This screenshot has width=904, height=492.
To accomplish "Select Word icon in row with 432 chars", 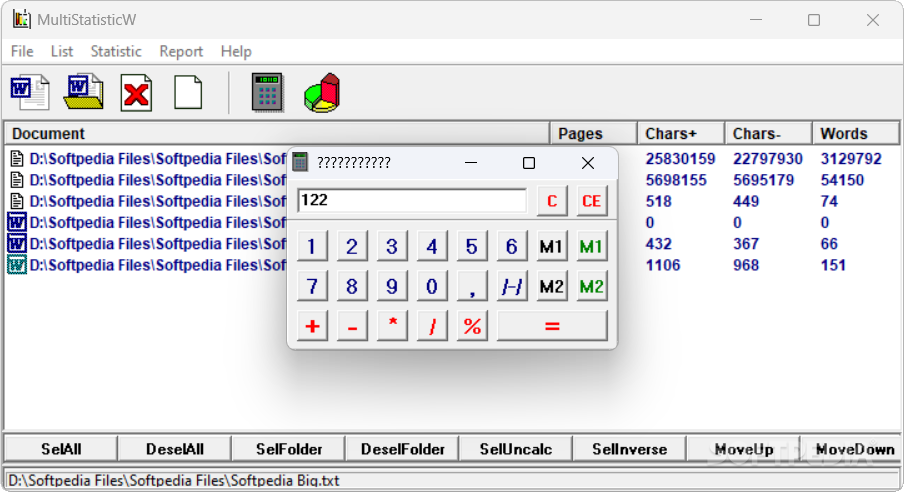I will pyautogui.click(x=17, y=243).
